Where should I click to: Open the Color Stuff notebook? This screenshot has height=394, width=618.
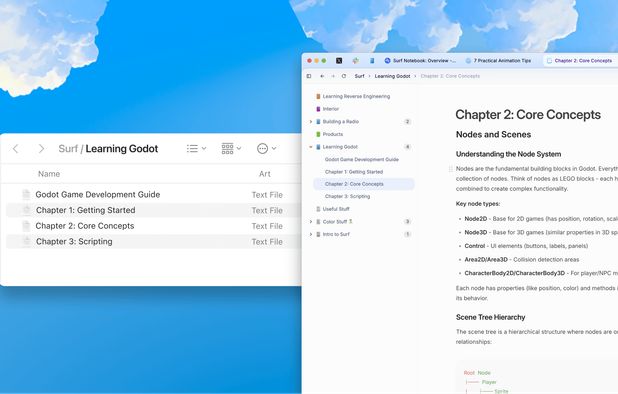coord(337,221)
